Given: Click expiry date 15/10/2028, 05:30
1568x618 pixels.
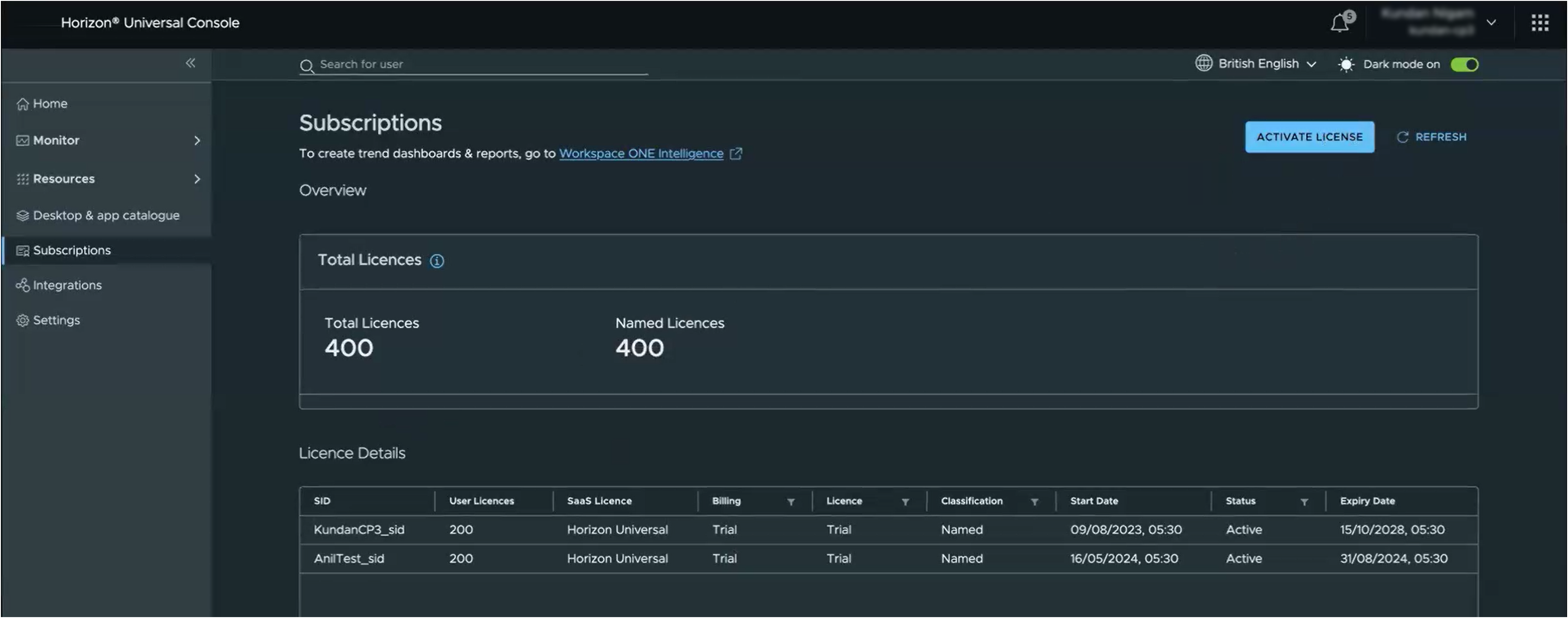Looking at the screenshot, I should click(1392, 530).
